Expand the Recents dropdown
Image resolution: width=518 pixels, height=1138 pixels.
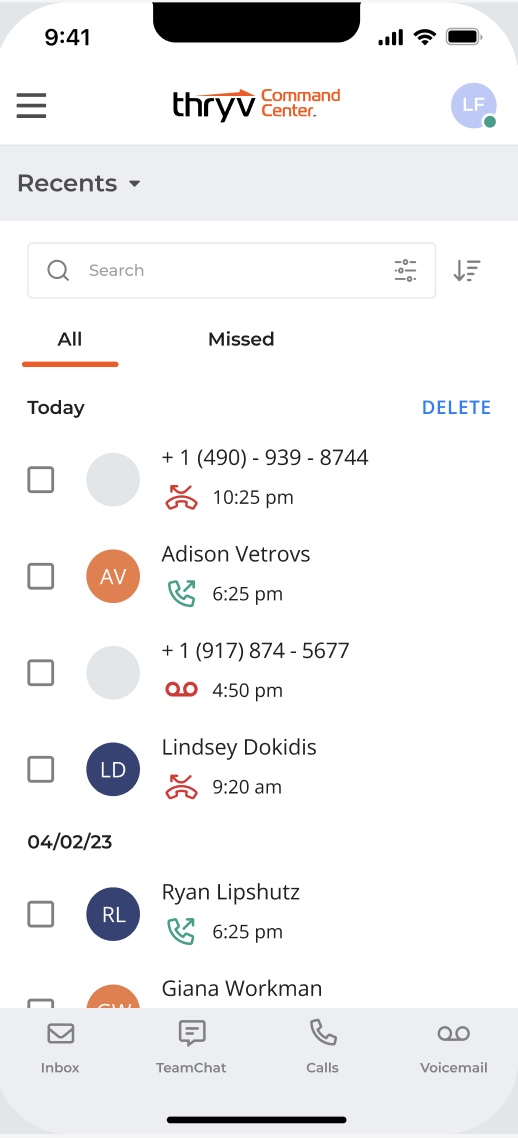pos(78,184)
